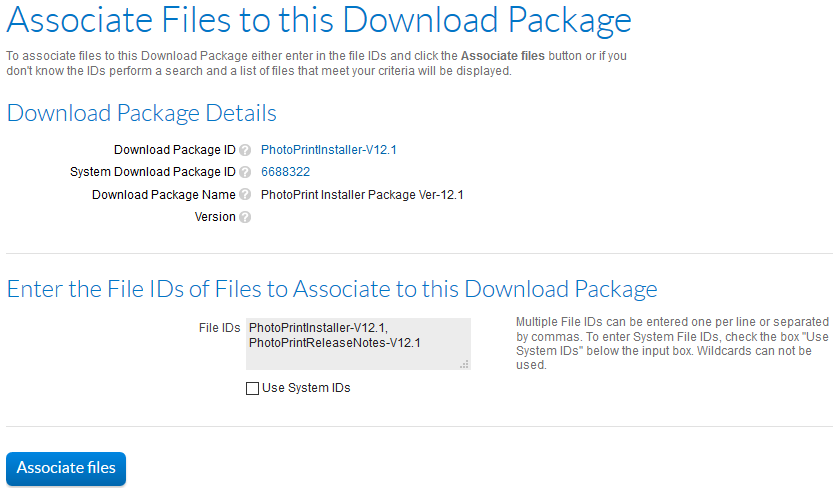Click the main Associate Files page title
This screenshot has height=488, width=833.
point(319,20)
